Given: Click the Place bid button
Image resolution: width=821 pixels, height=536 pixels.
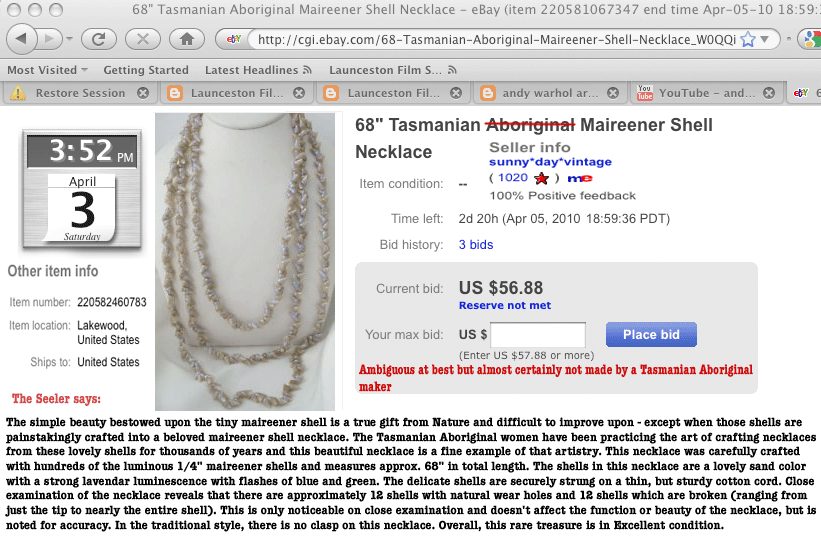Looking at the screenshot, I should point(651,334).
